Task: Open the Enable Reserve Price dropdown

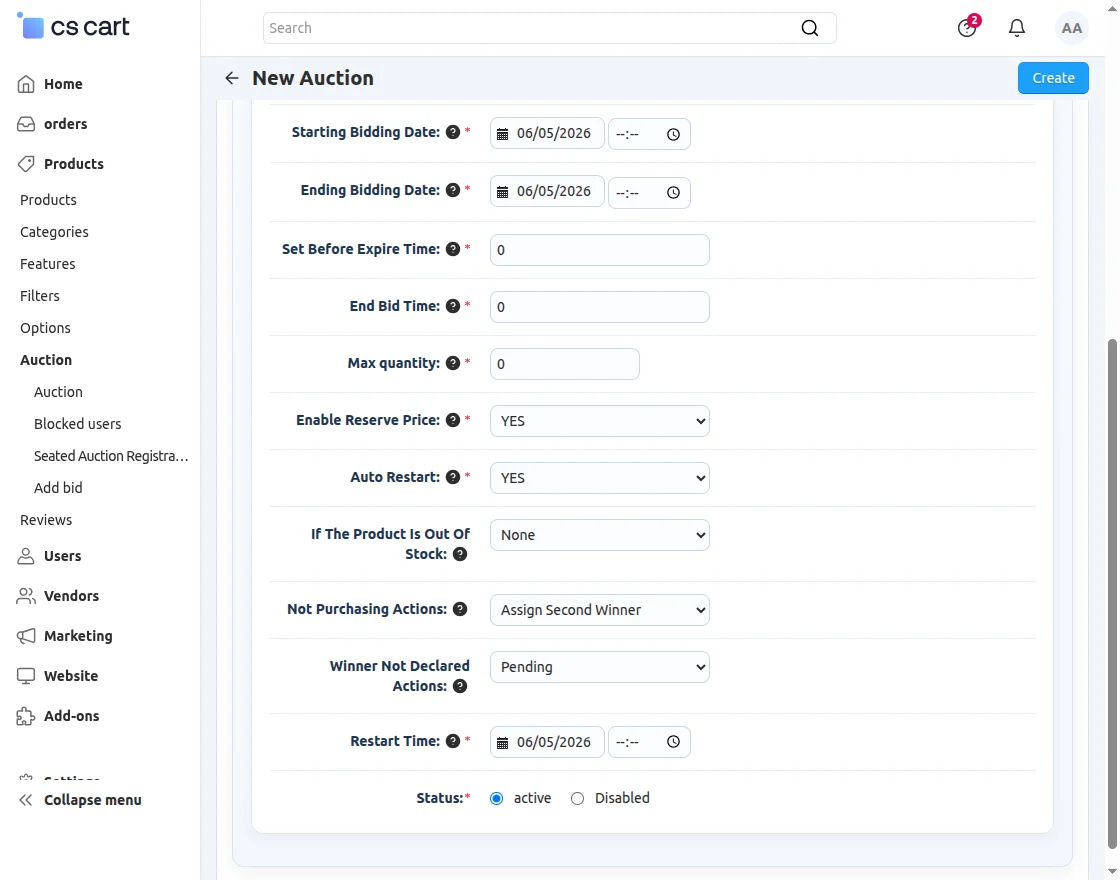Action: point(599,421)
